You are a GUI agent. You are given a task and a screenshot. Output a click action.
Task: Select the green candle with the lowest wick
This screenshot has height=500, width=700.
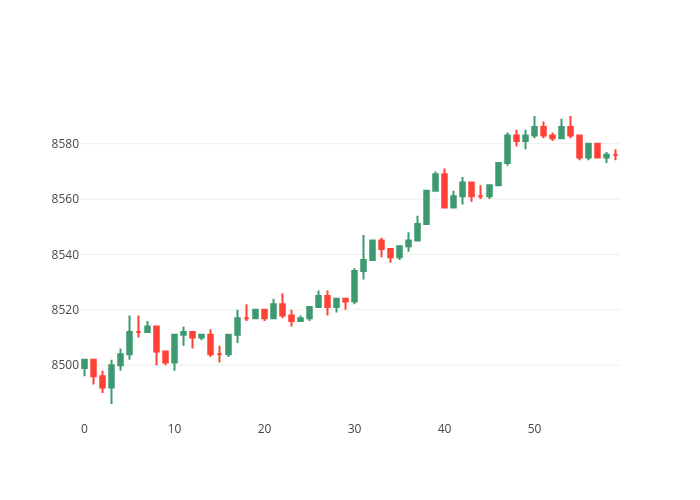click(111, 375)
